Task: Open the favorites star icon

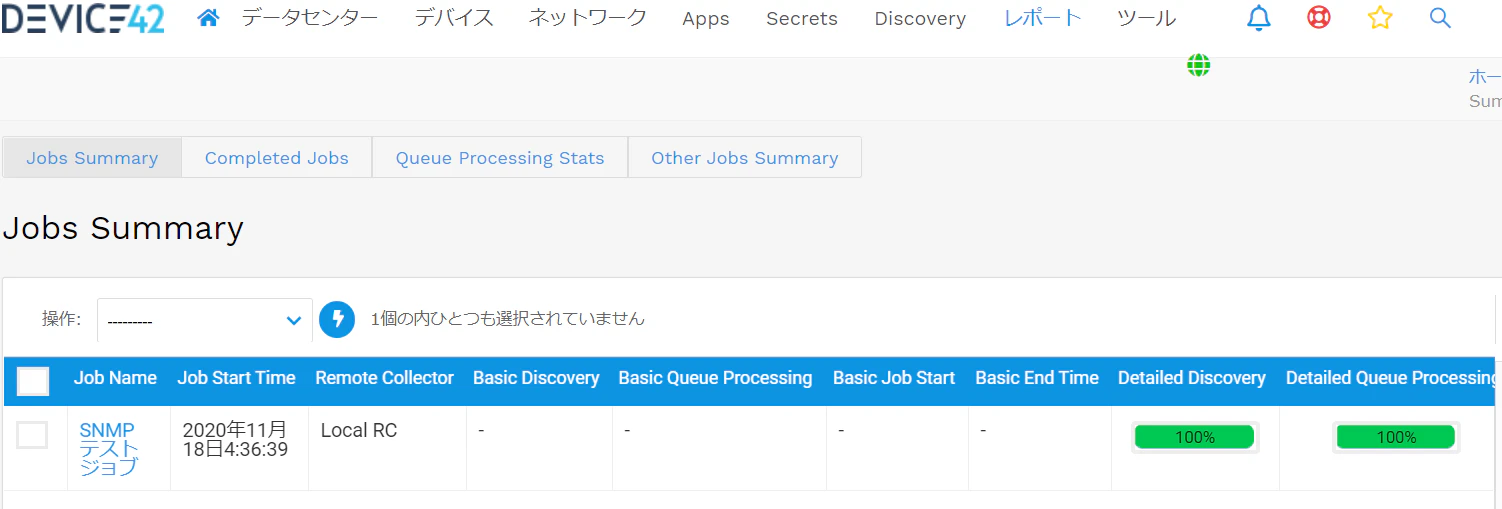Action: coord(1380,18)
